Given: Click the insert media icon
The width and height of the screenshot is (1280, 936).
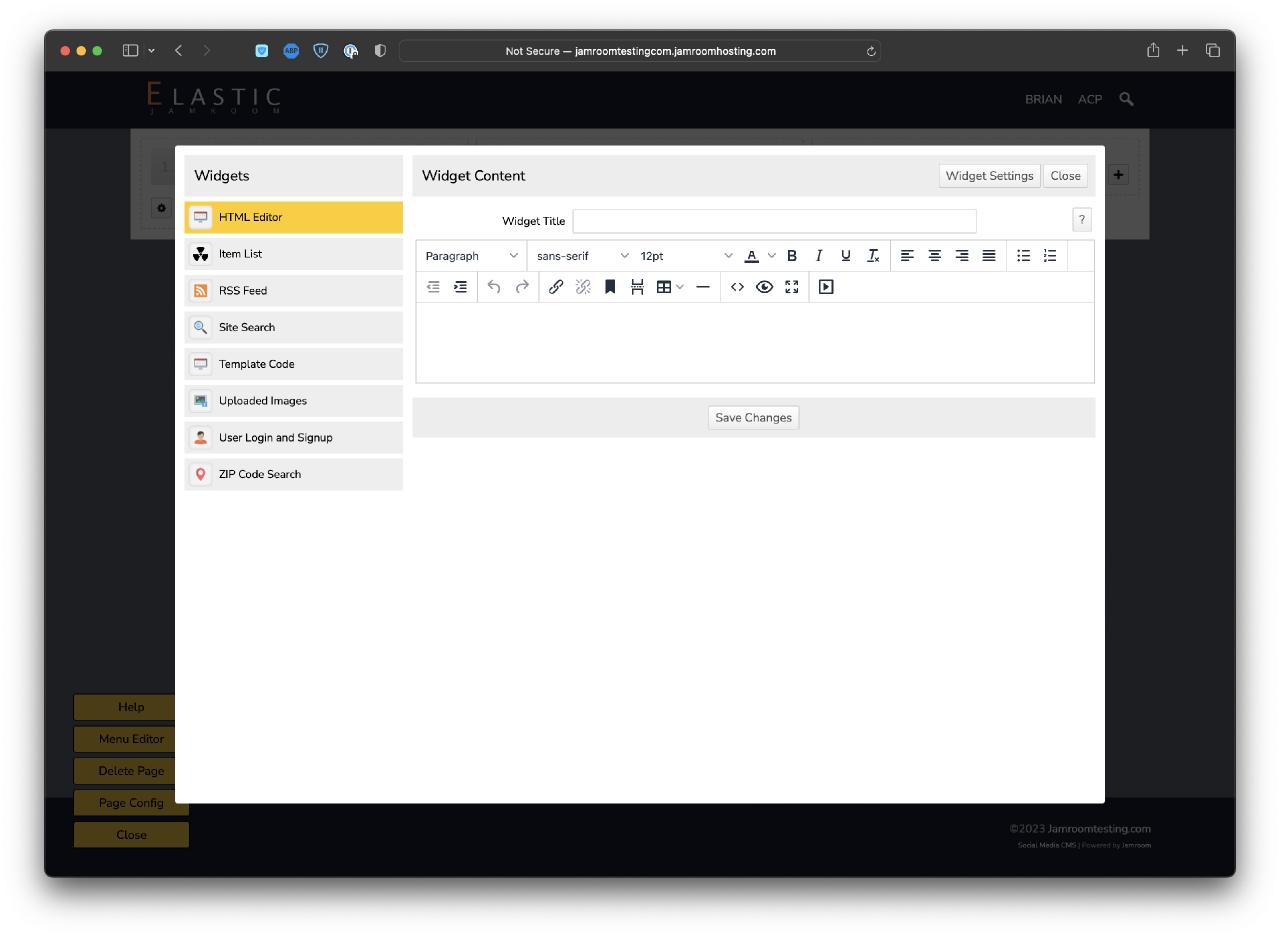Looking at the screenshot, I should tap(826, 287).
